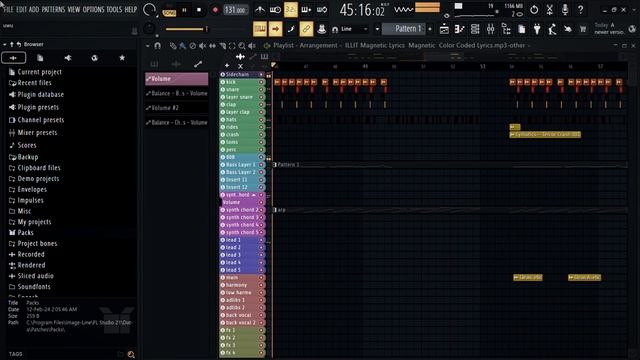Expand the Demo projects folder
The width and height of the screenshot is (640, 360).
coord(34,179)
